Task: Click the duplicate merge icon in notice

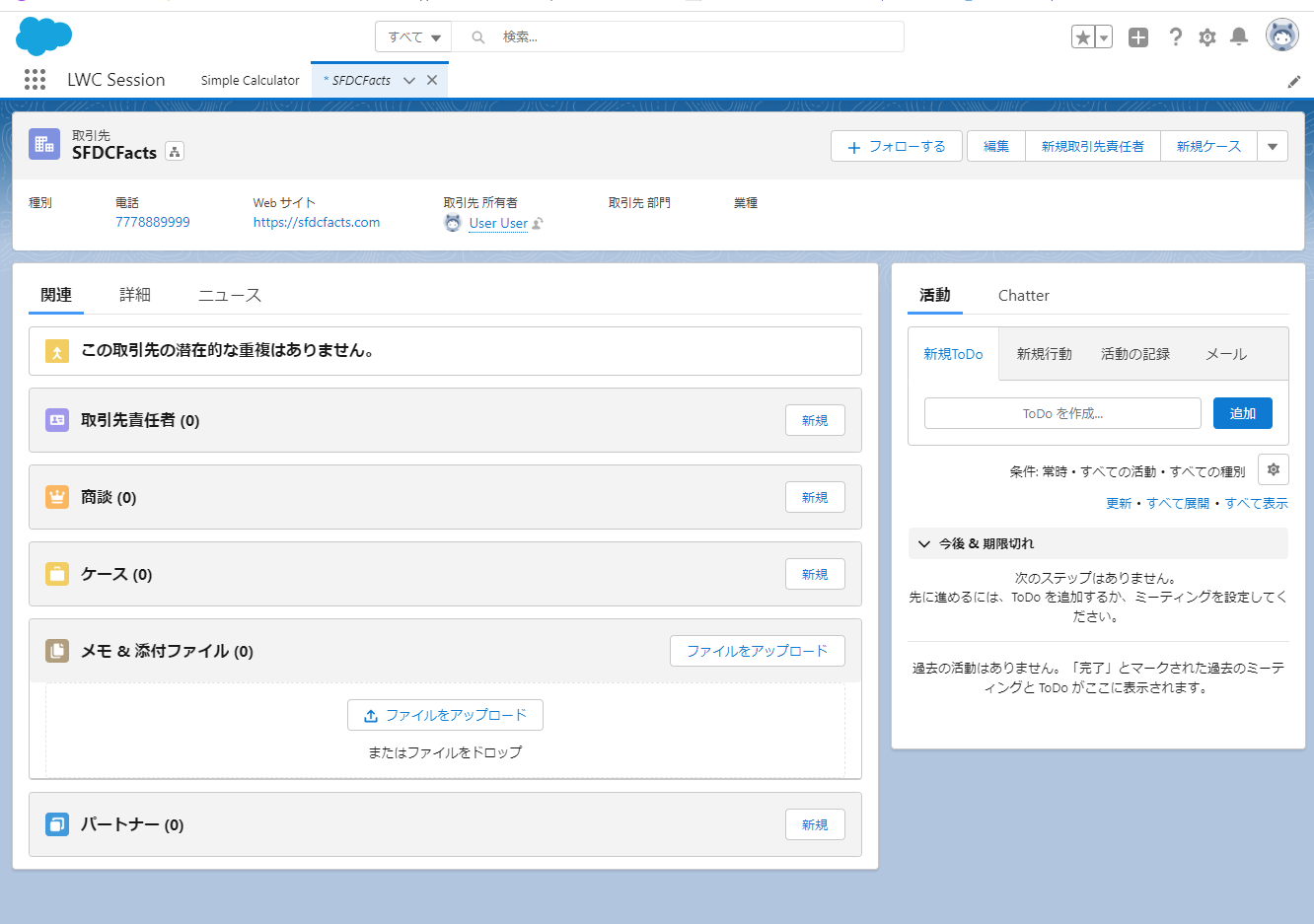Action: [x=57, y=351]
